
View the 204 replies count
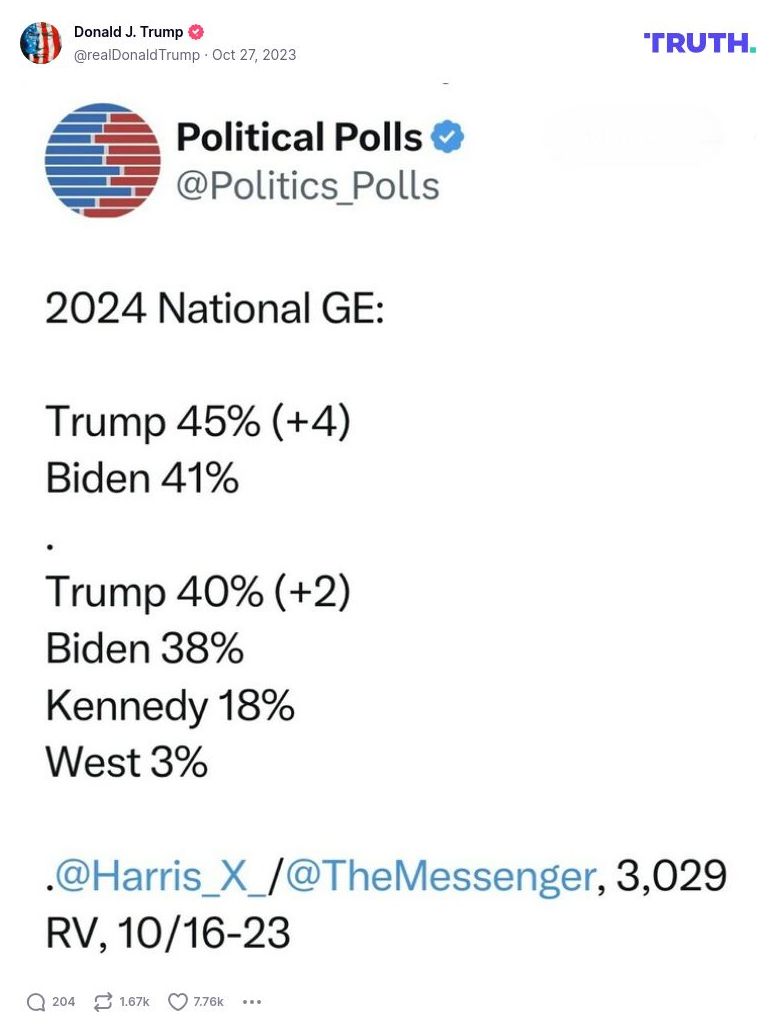tap(63, 1001)
